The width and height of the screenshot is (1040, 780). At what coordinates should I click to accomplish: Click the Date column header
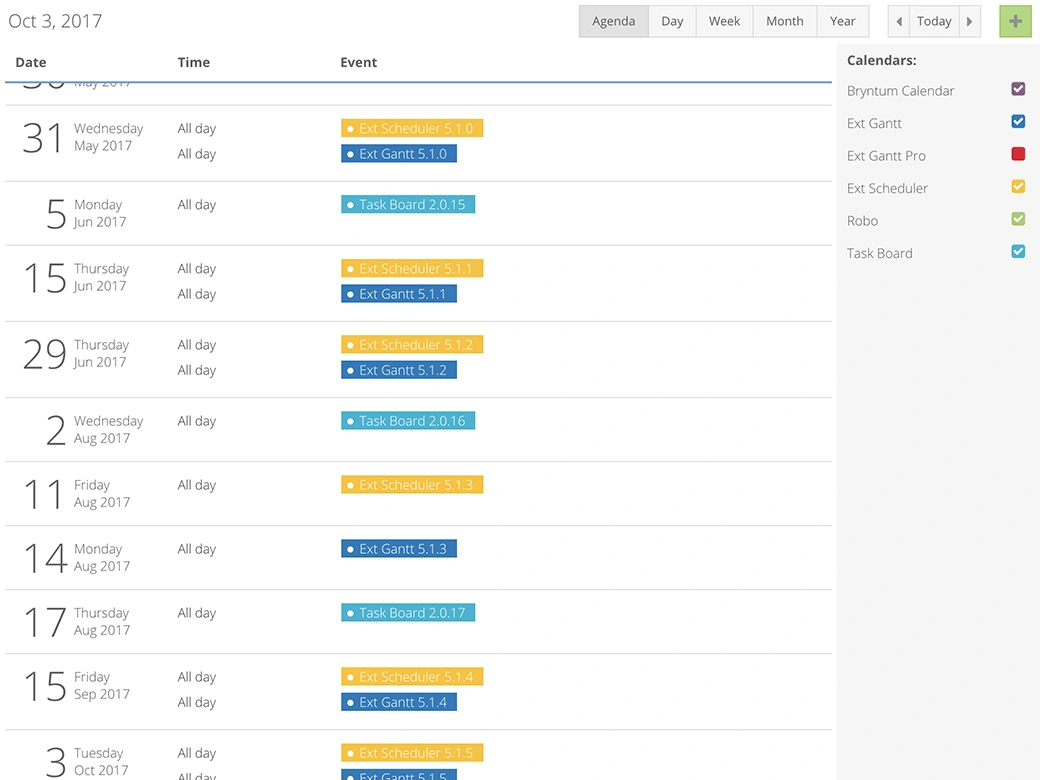click(x=31, y=62)
